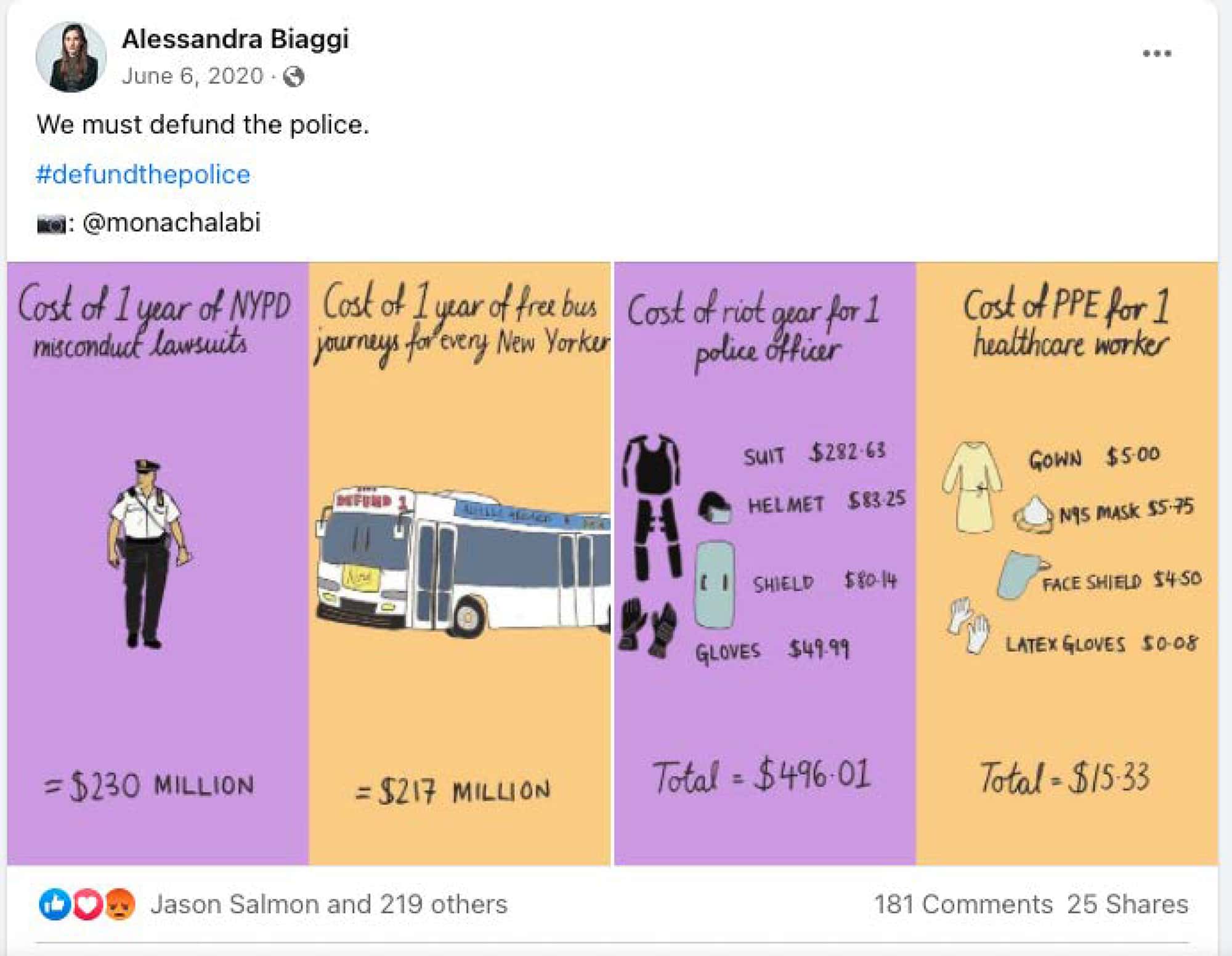The image size is (1232, 956).
Task: Click the bus illustration in the orange panel
Action: [x=462, y=561]
